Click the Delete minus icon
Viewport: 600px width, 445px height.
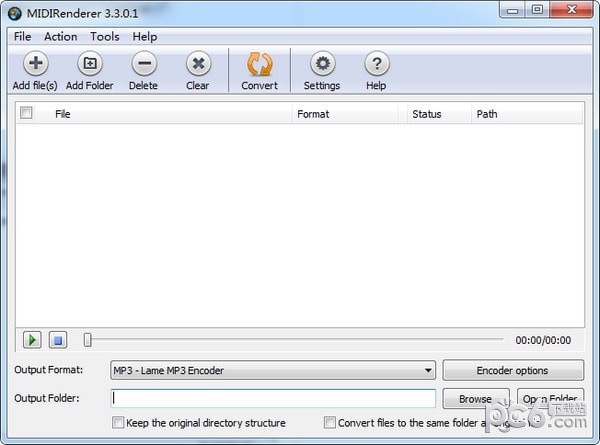(x=144, y=64)
